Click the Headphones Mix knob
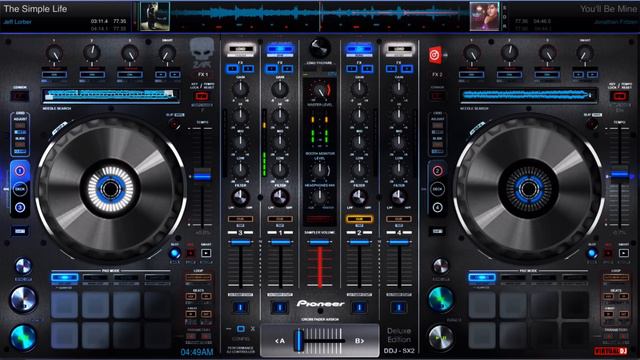 click(x=320, y=197)
